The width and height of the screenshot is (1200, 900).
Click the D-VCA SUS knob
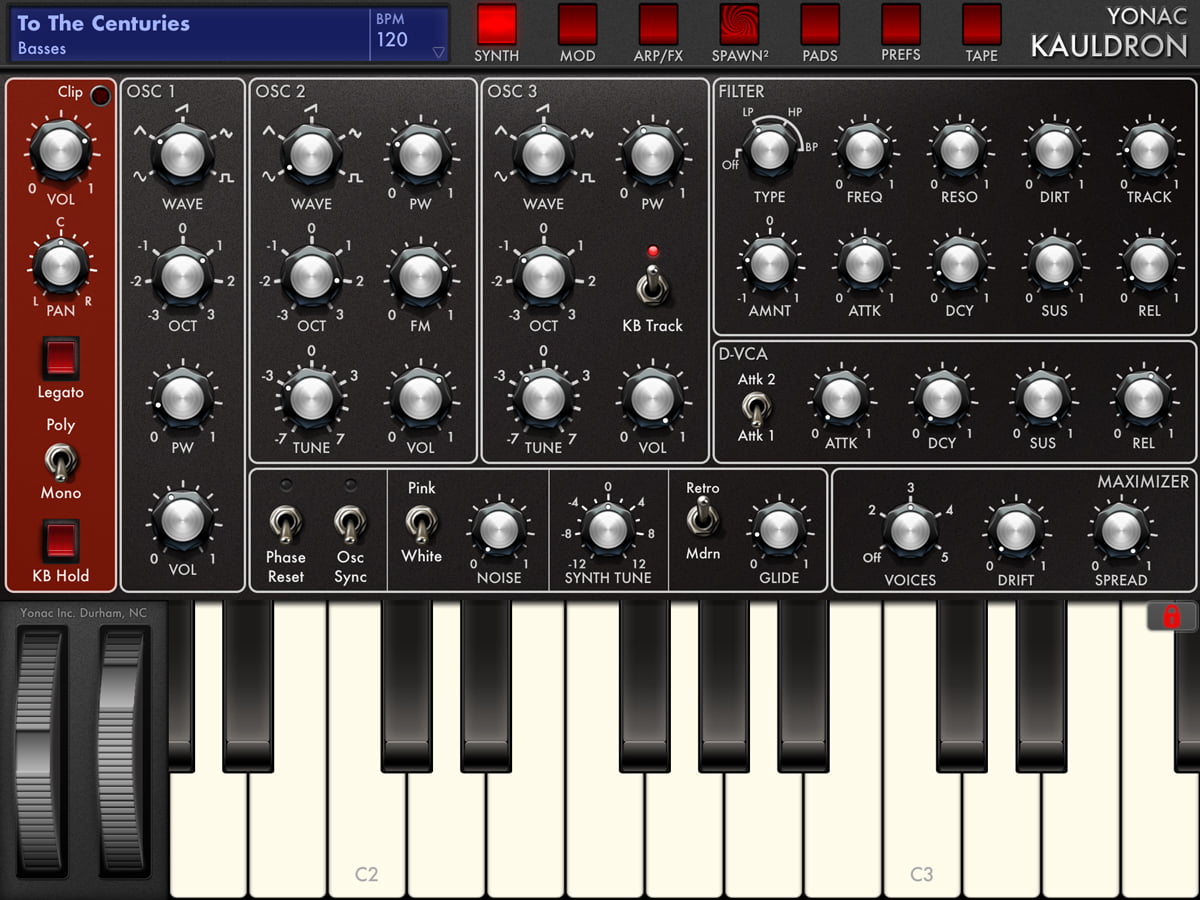coord(1042,398)
